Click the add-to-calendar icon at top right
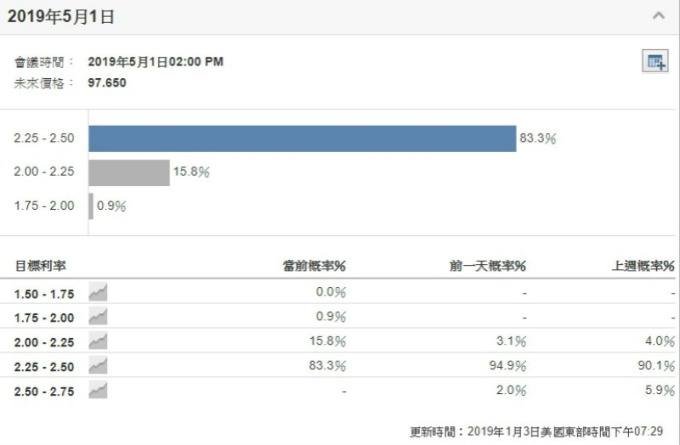Viewport: 680px width, 445px height. pos(655,61)
